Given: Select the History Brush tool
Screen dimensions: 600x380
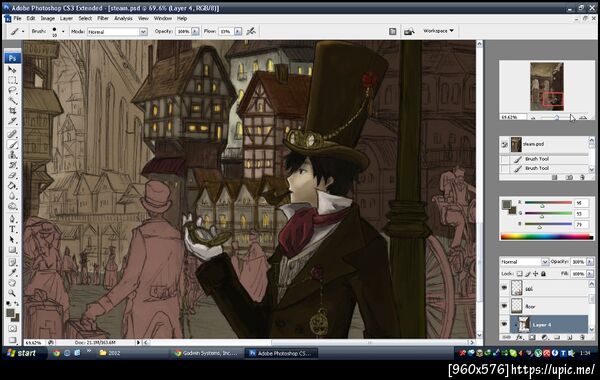Looking at the screenshot, I should (12, 165).
